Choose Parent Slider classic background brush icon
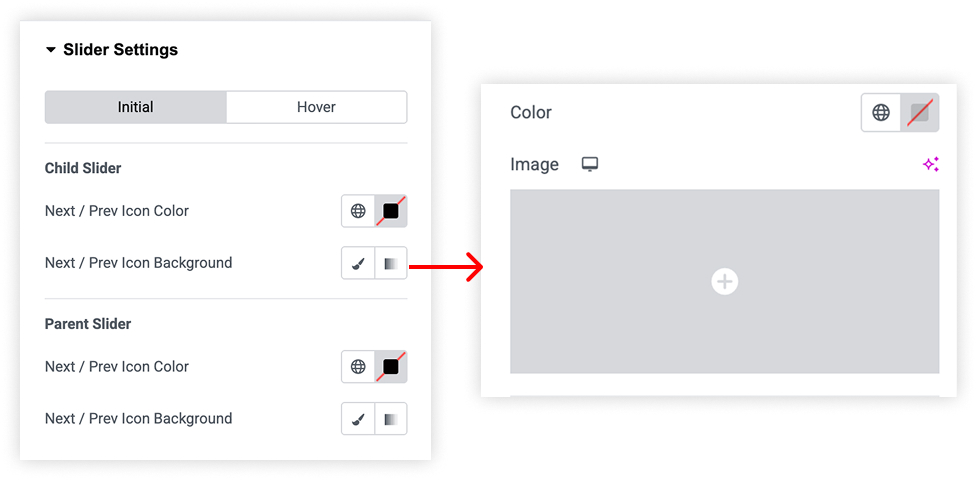 pyautogui.click(x=358, y=419)
